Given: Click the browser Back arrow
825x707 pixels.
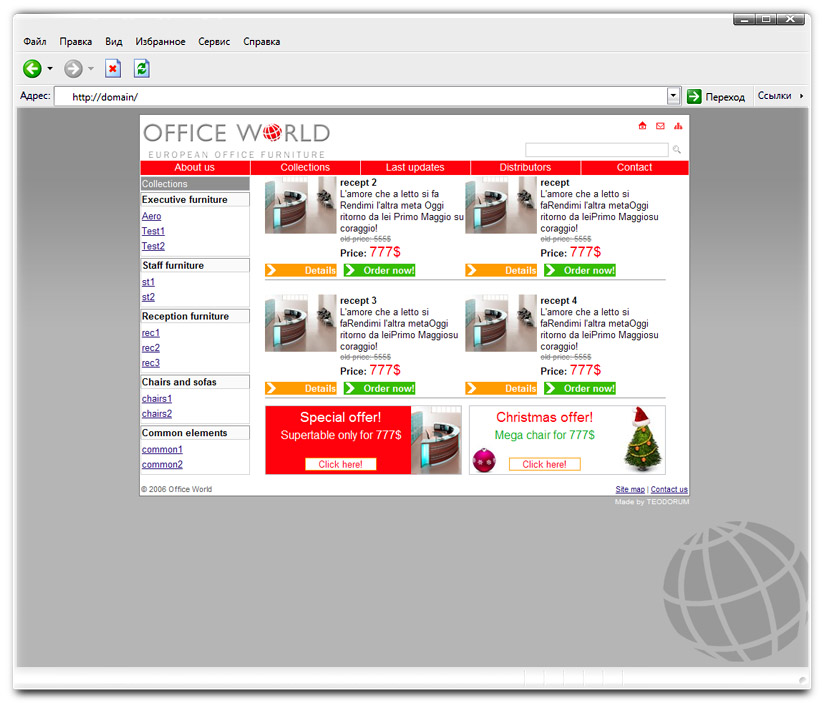Looking at the screenshot, I should [x=32, y=69].
